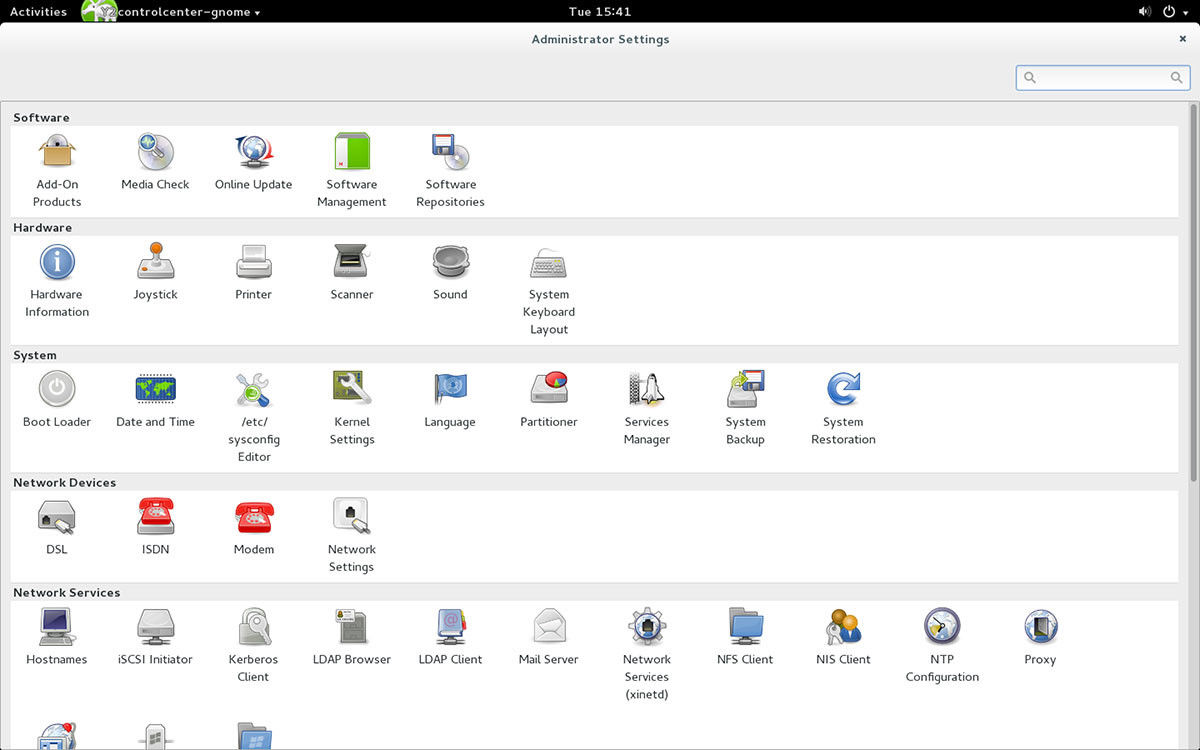Click the magnifier icon at the search field's right end

coord(1177,77)
